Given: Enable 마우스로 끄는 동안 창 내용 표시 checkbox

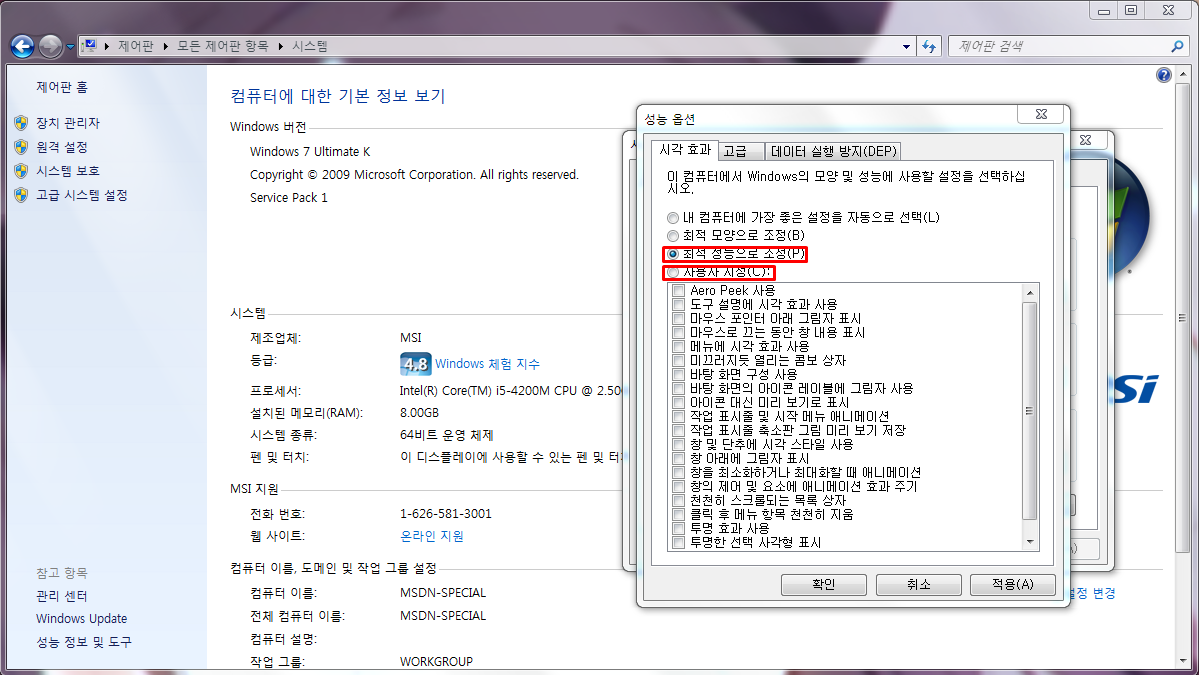Looking at the screenshot, I should (x=678, y=333).
